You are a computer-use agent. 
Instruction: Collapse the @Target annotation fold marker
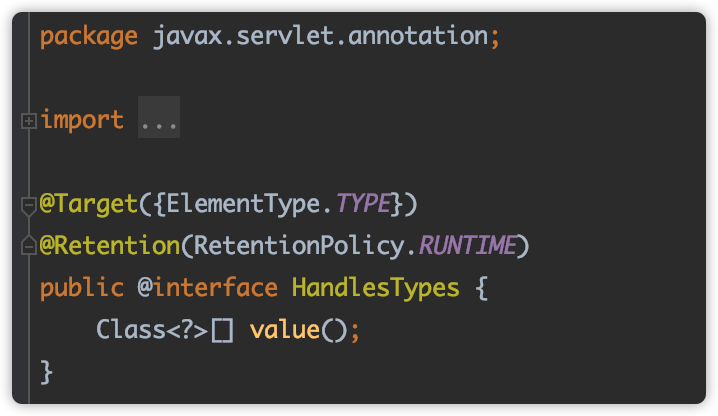coord(28,205)
